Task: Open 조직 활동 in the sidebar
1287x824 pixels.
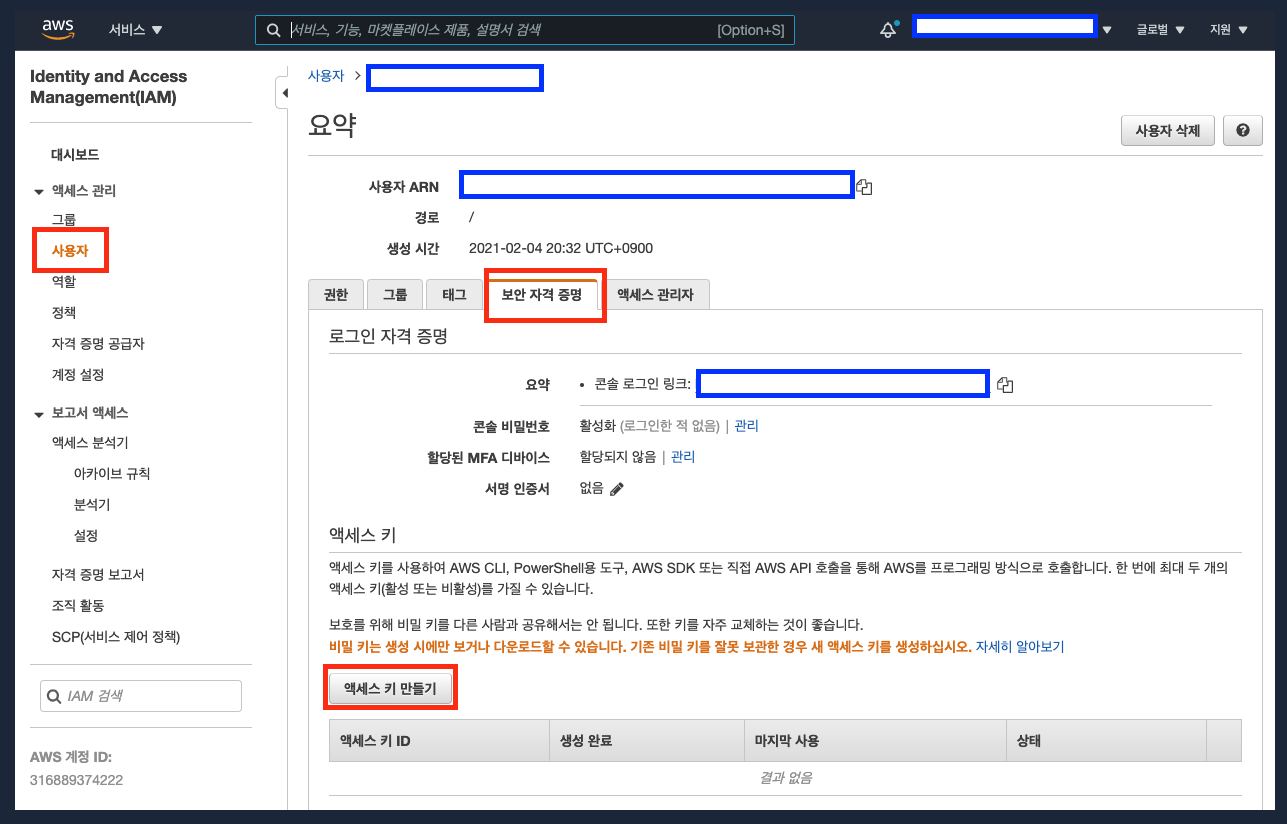Action: pos(78,606)
